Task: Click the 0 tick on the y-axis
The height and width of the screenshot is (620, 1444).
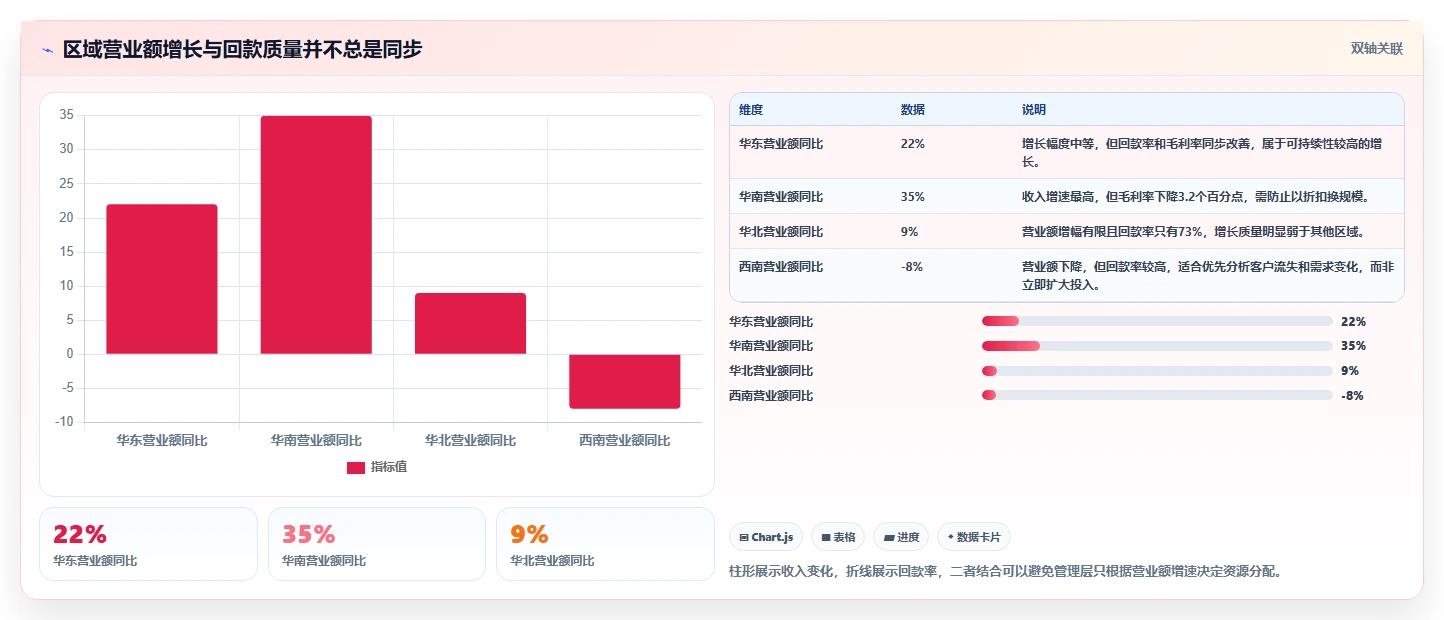Action: [70, 354]
